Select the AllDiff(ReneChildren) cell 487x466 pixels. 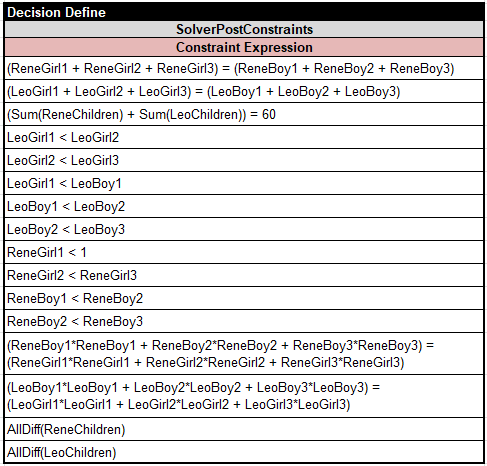click(244, 429)
